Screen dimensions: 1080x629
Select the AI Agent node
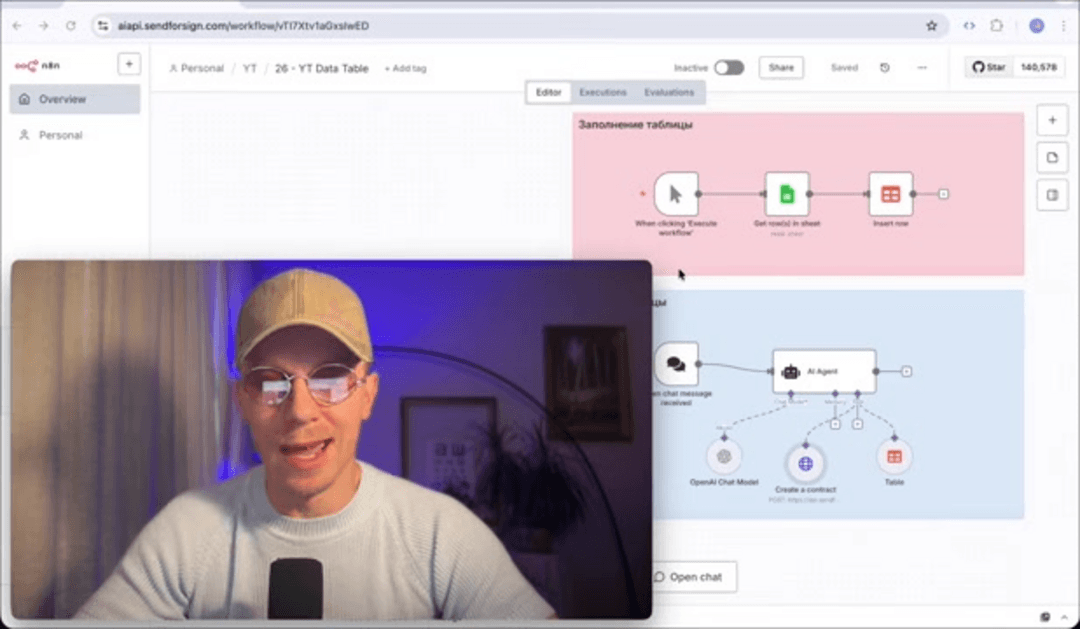823,371
